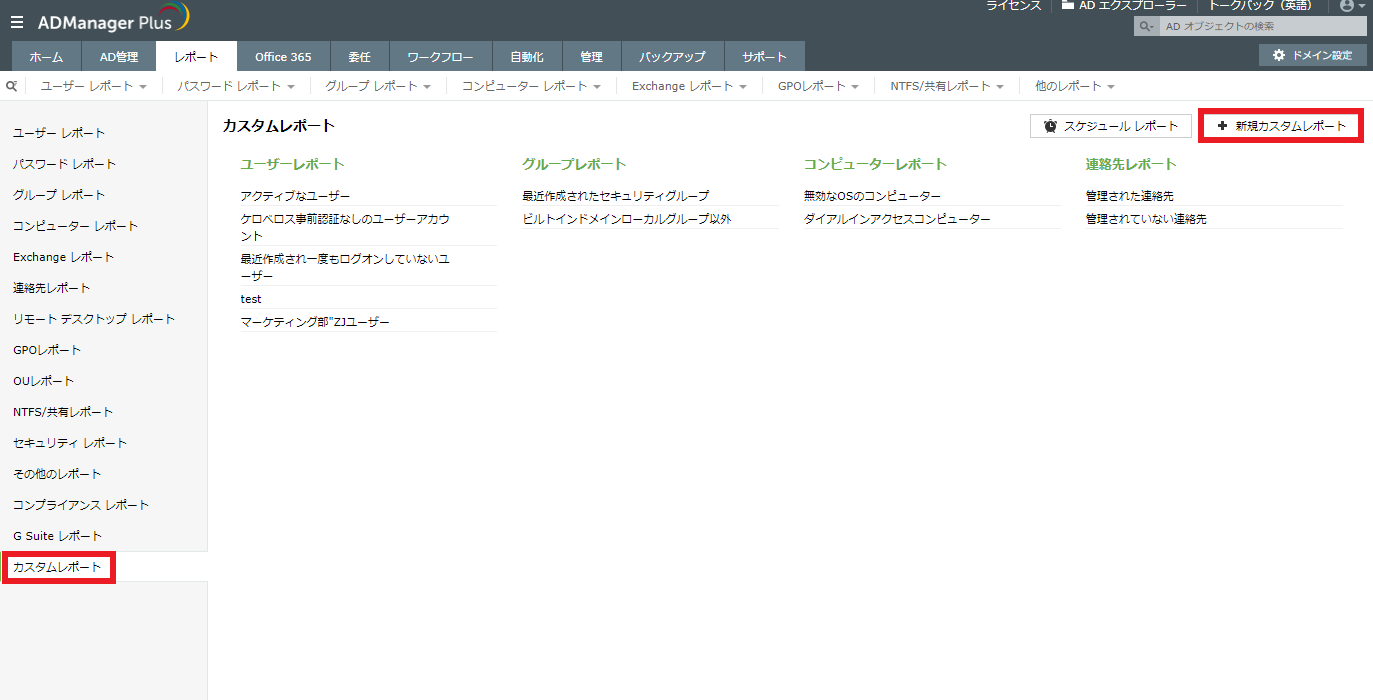Open the search scope magnifier dropdown

point(1146,26)
